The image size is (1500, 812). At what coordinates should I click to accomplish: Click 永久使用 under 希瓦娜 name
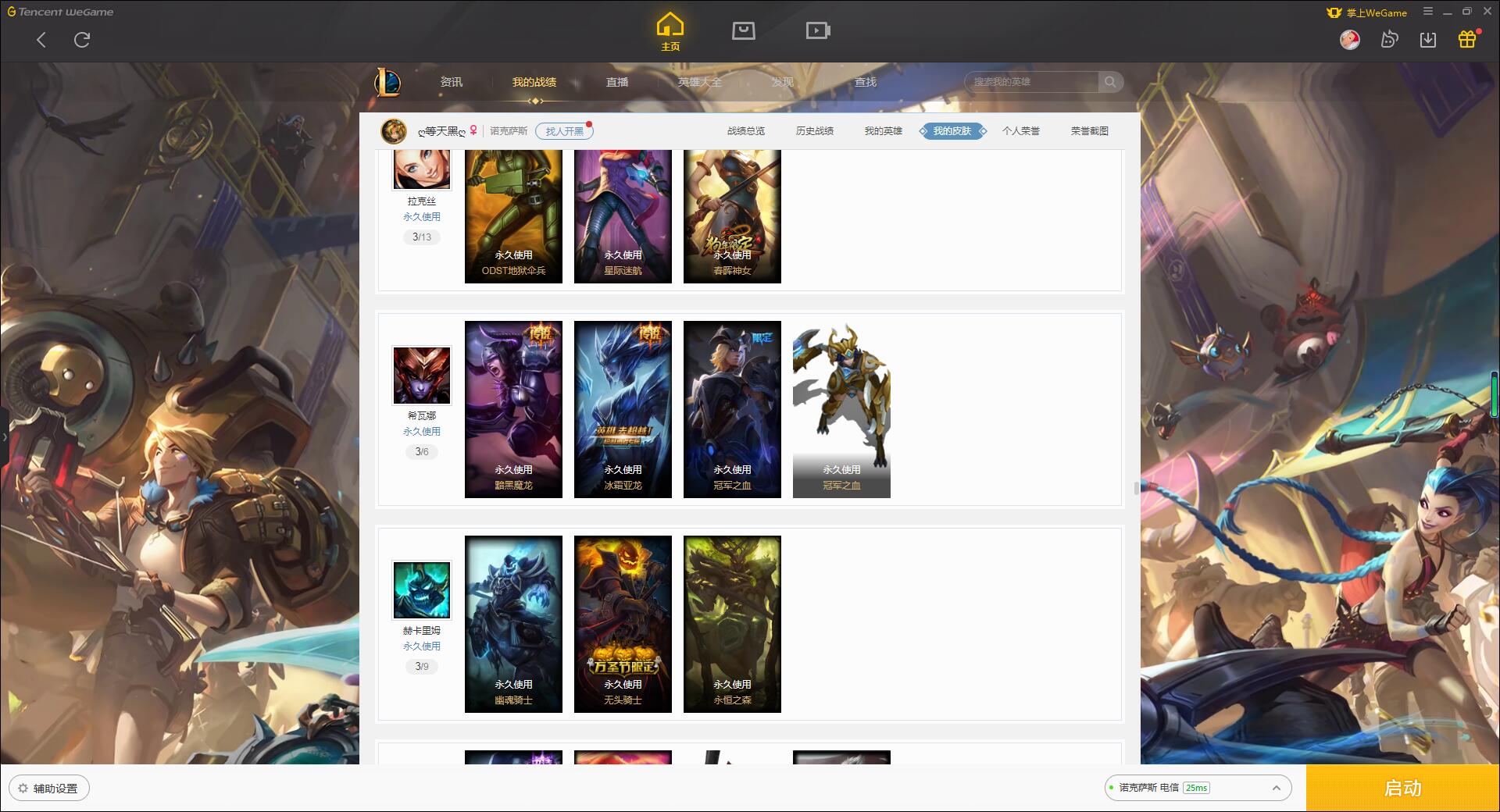click(x=422, y=432)
